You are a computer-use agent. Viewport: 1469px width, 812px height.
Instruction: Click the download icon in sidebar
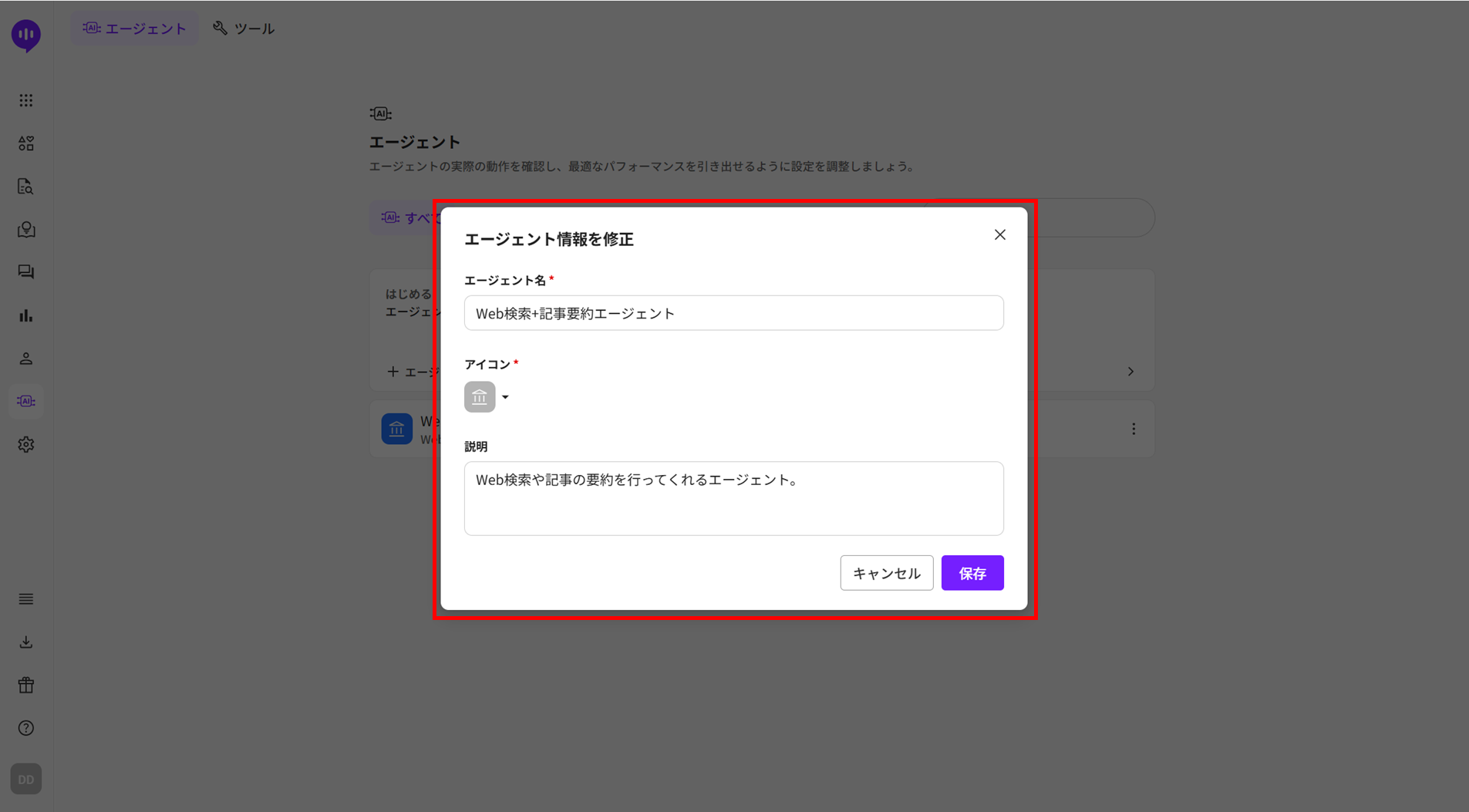[26, 642]
